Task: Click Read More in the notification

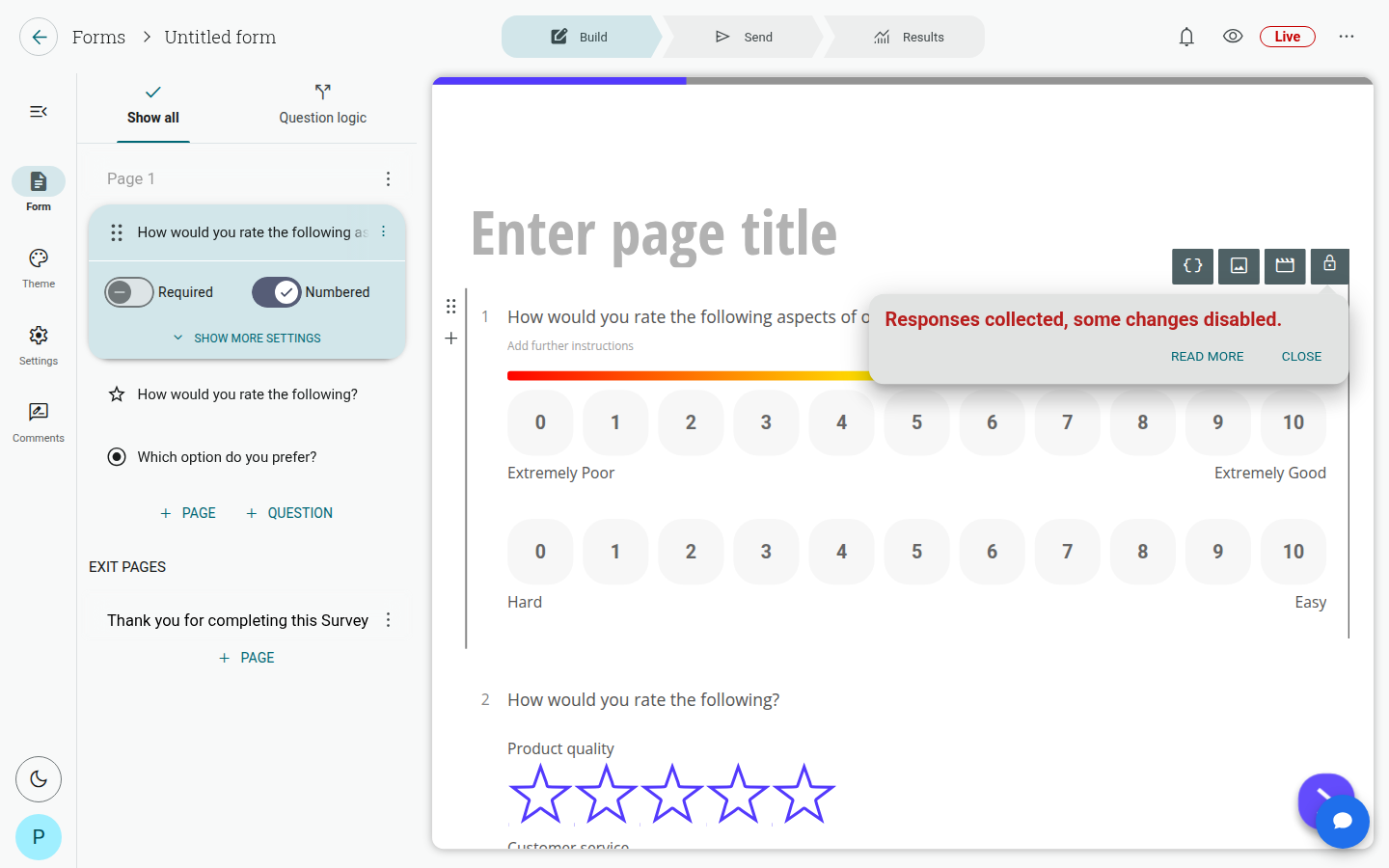Action: click(x=1207, y=356)
